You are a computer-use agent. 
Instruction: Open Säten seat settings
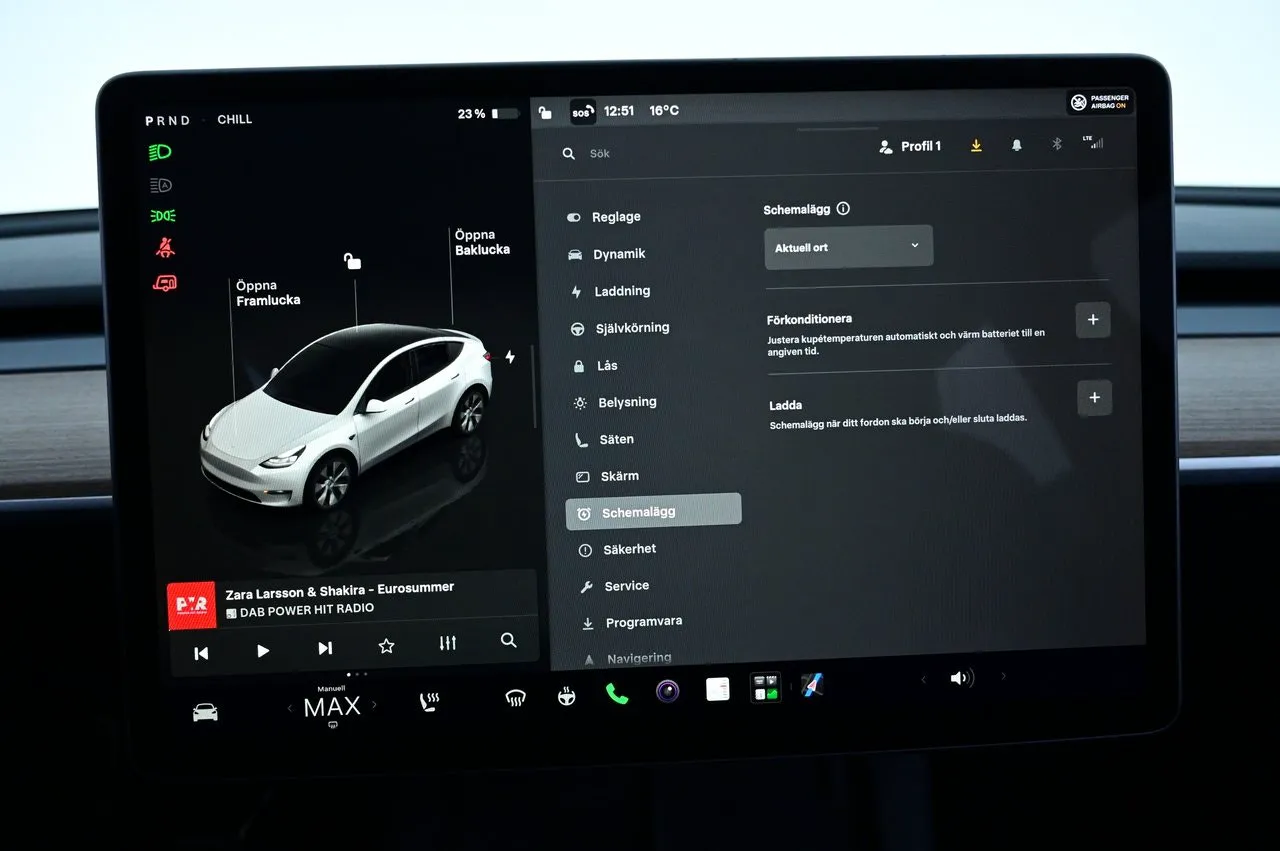click(604, 439)
